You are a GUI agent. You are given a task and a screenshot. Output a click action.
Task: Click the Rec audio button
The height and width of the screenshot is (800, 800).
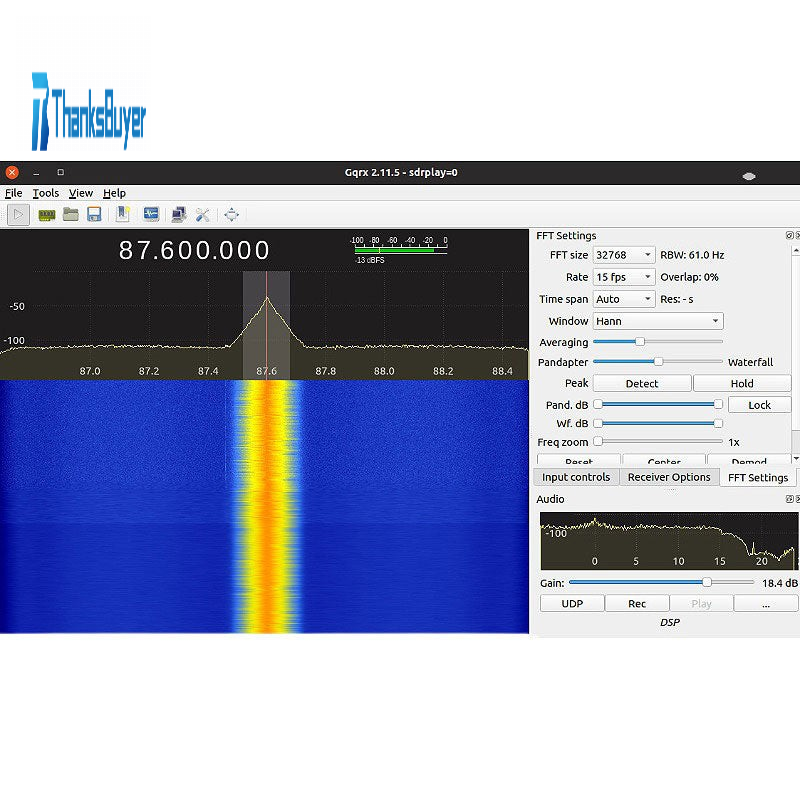point(637,603)
